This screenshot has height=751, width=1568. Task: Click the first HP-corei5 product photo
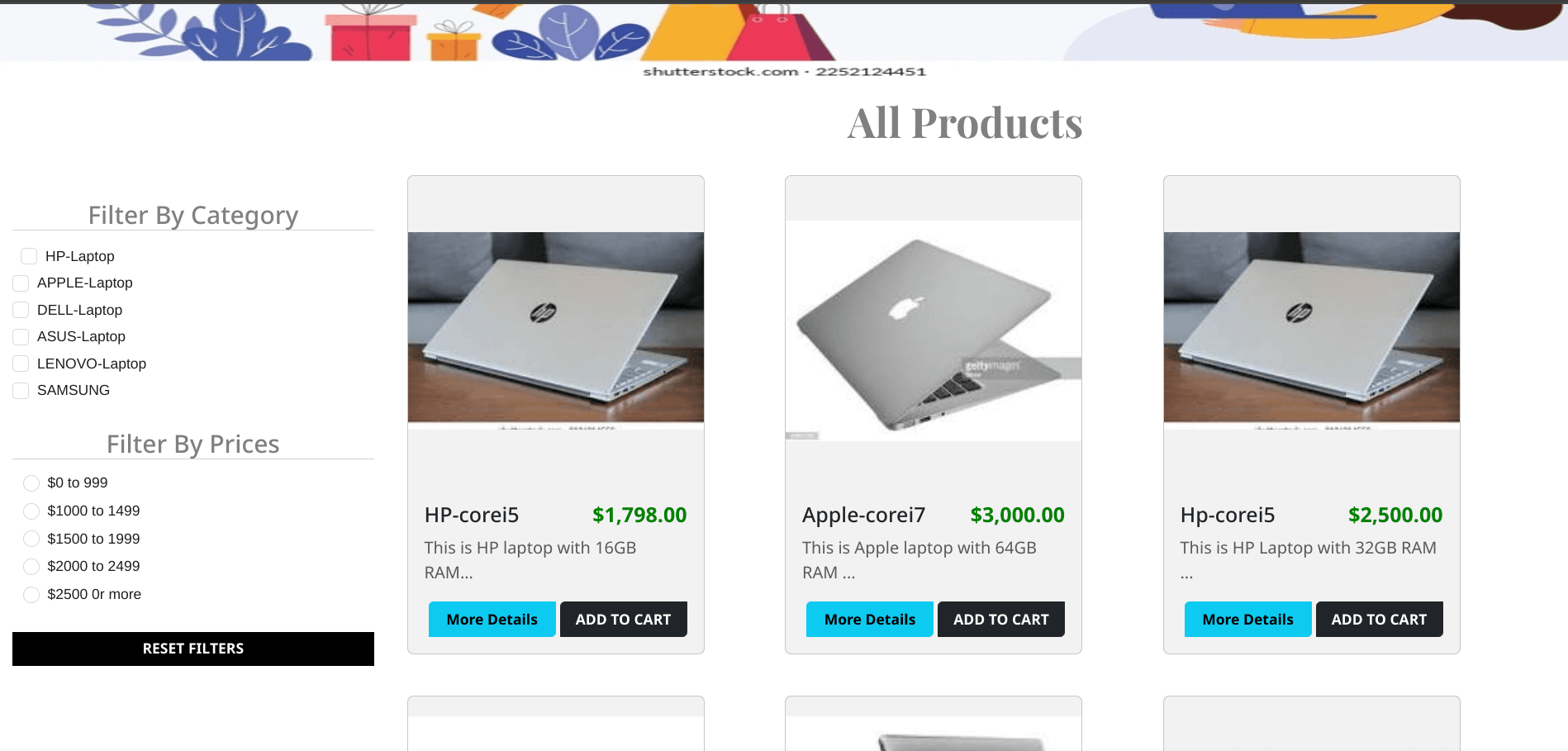[556, 330]
